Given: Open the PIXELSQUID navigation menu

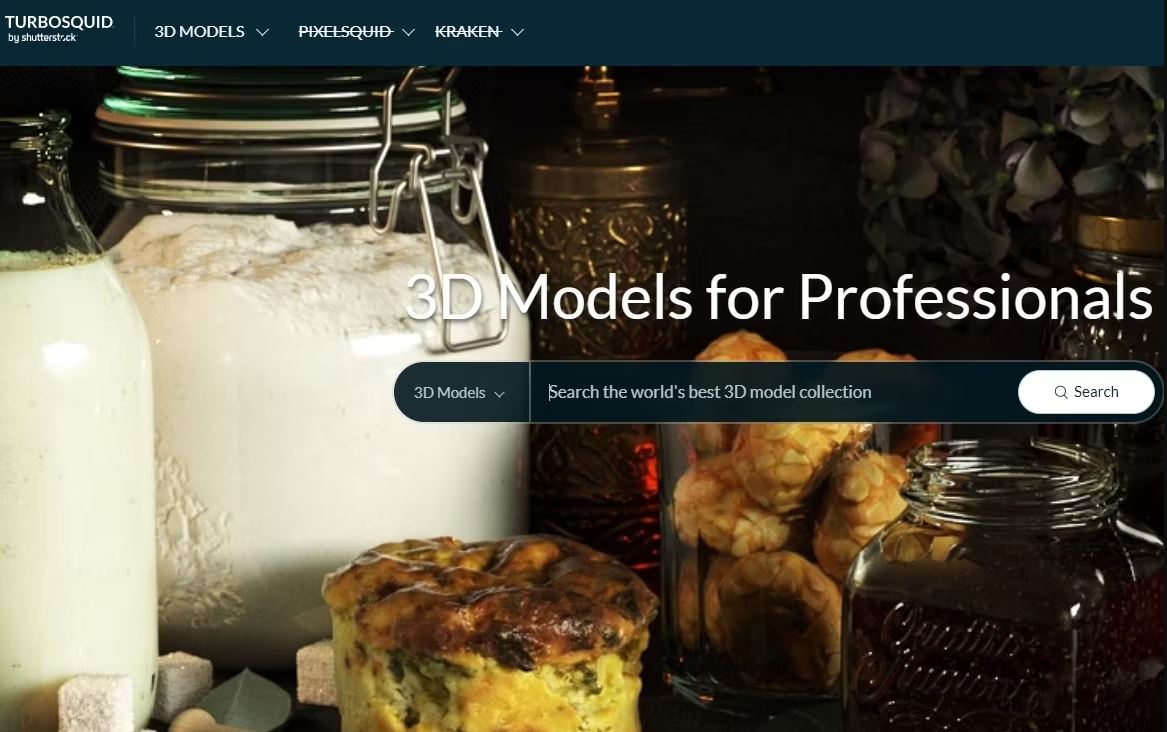Looking at the screenshot, I should (345, 32).
